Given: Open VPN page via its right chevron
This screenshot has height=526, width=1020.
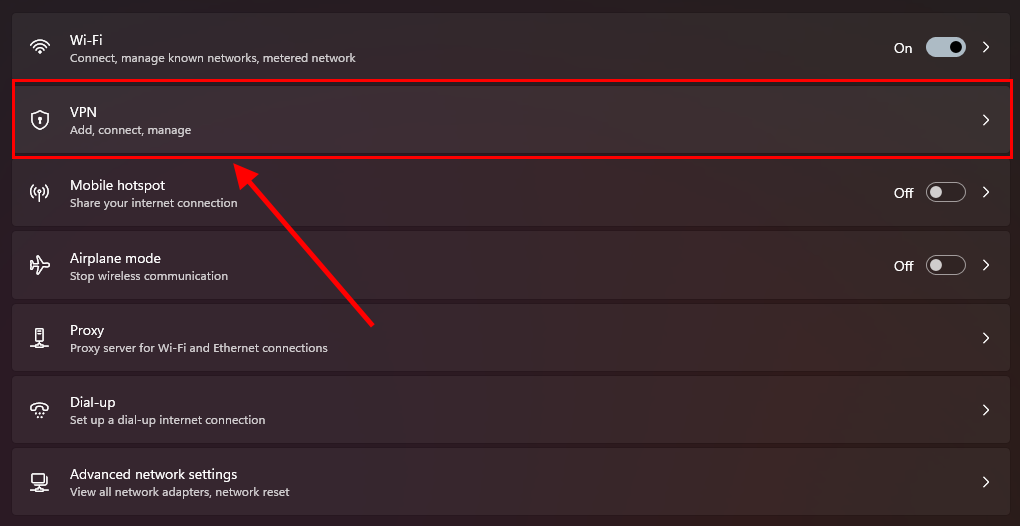Looking at the screenshot, I should pyautogui.click(x=986, y=120).
